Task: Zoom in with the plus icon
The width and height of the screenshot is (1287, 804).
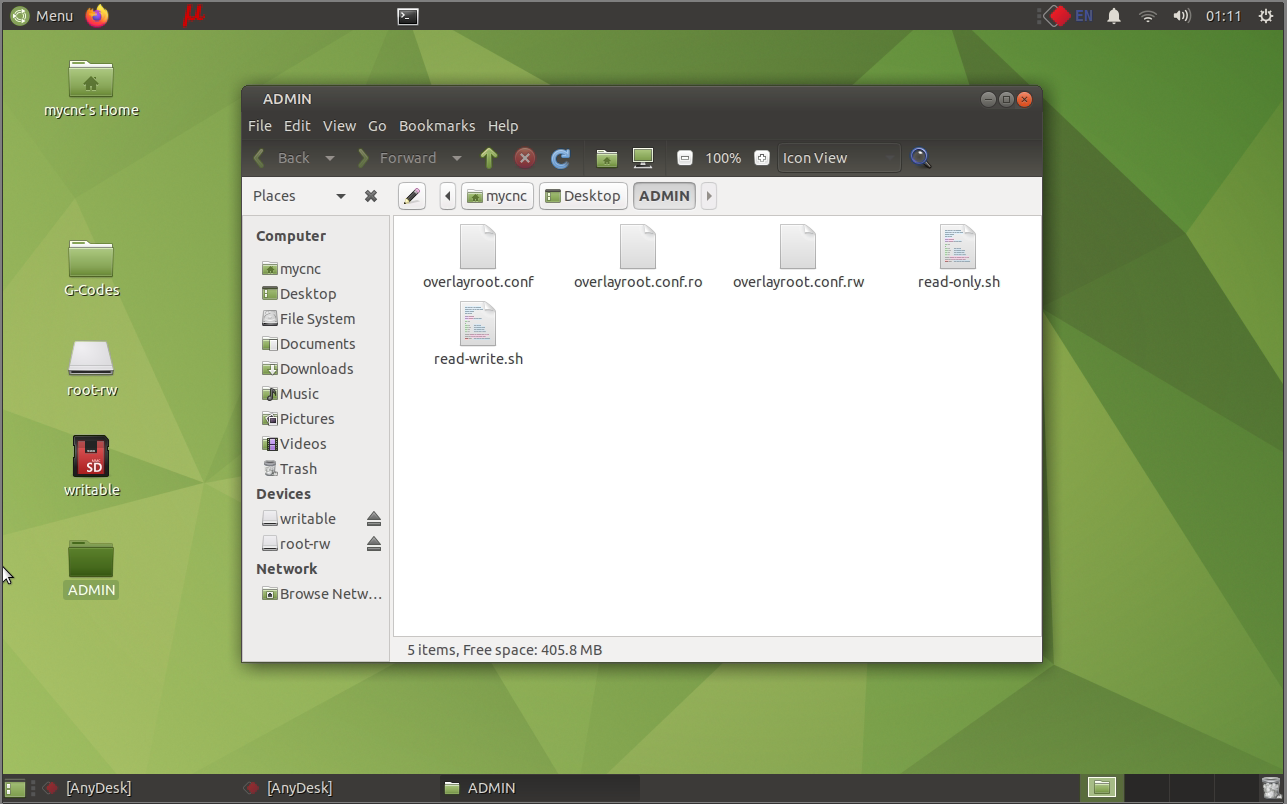Action: click(x=762, y=158)
